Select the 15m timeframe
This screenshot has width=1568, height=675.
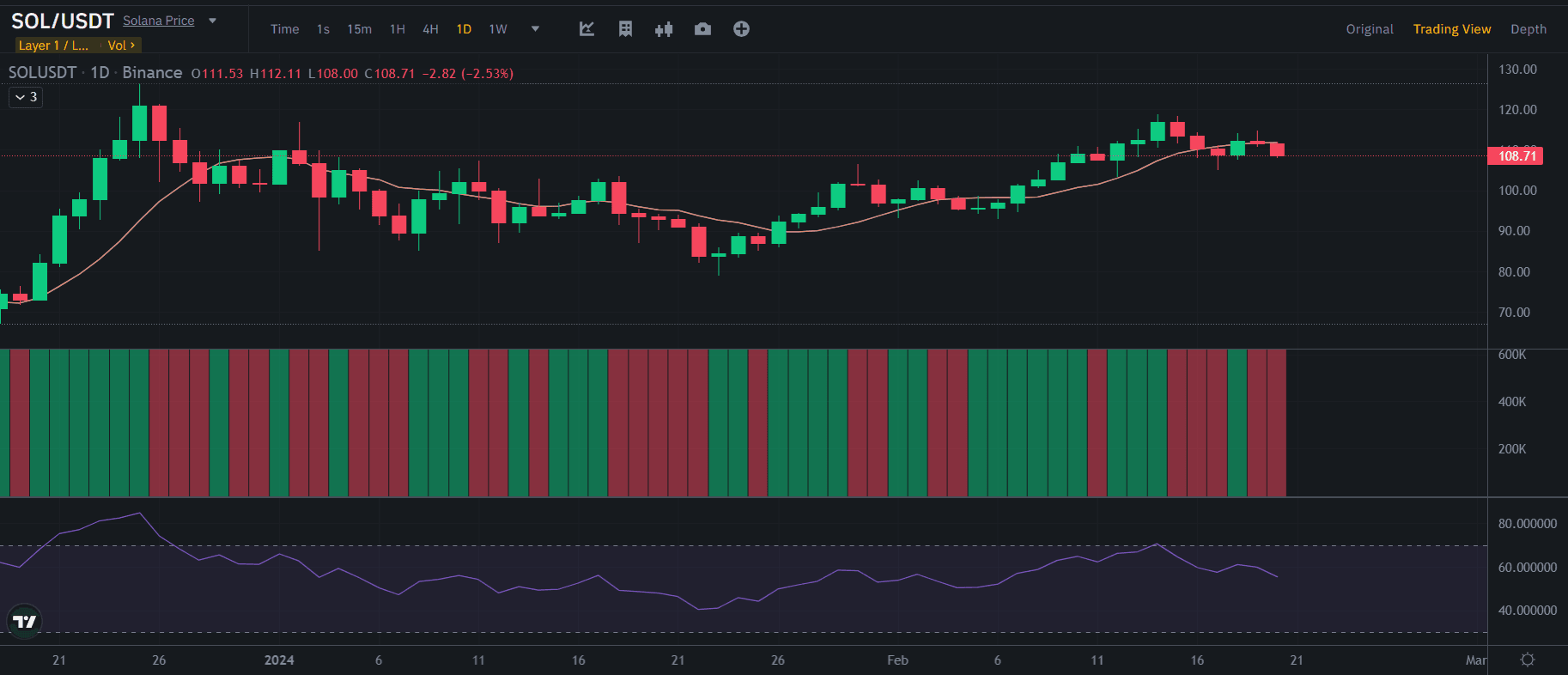coord(359,29)
